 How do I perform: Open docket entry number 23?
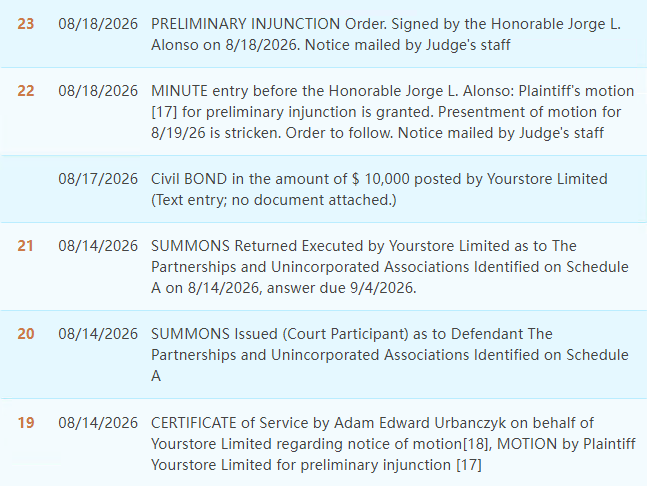[x=26, y=24]
